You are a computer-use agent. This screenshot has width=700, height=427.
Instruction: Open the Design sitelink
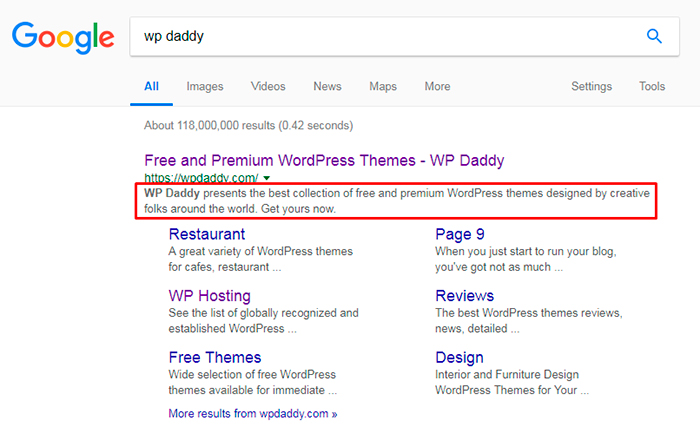(459, 357)
